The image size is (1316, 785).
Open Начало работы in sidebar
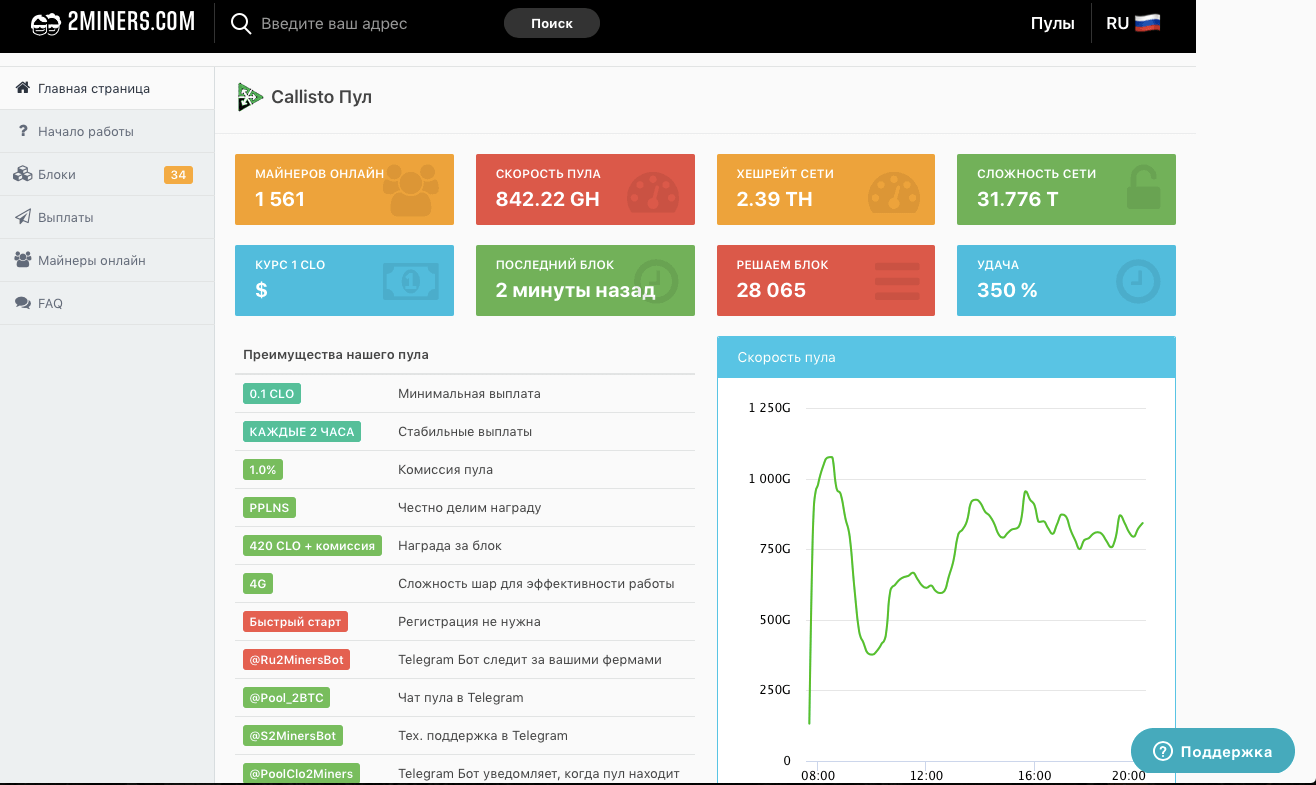[x=107, y=131]
